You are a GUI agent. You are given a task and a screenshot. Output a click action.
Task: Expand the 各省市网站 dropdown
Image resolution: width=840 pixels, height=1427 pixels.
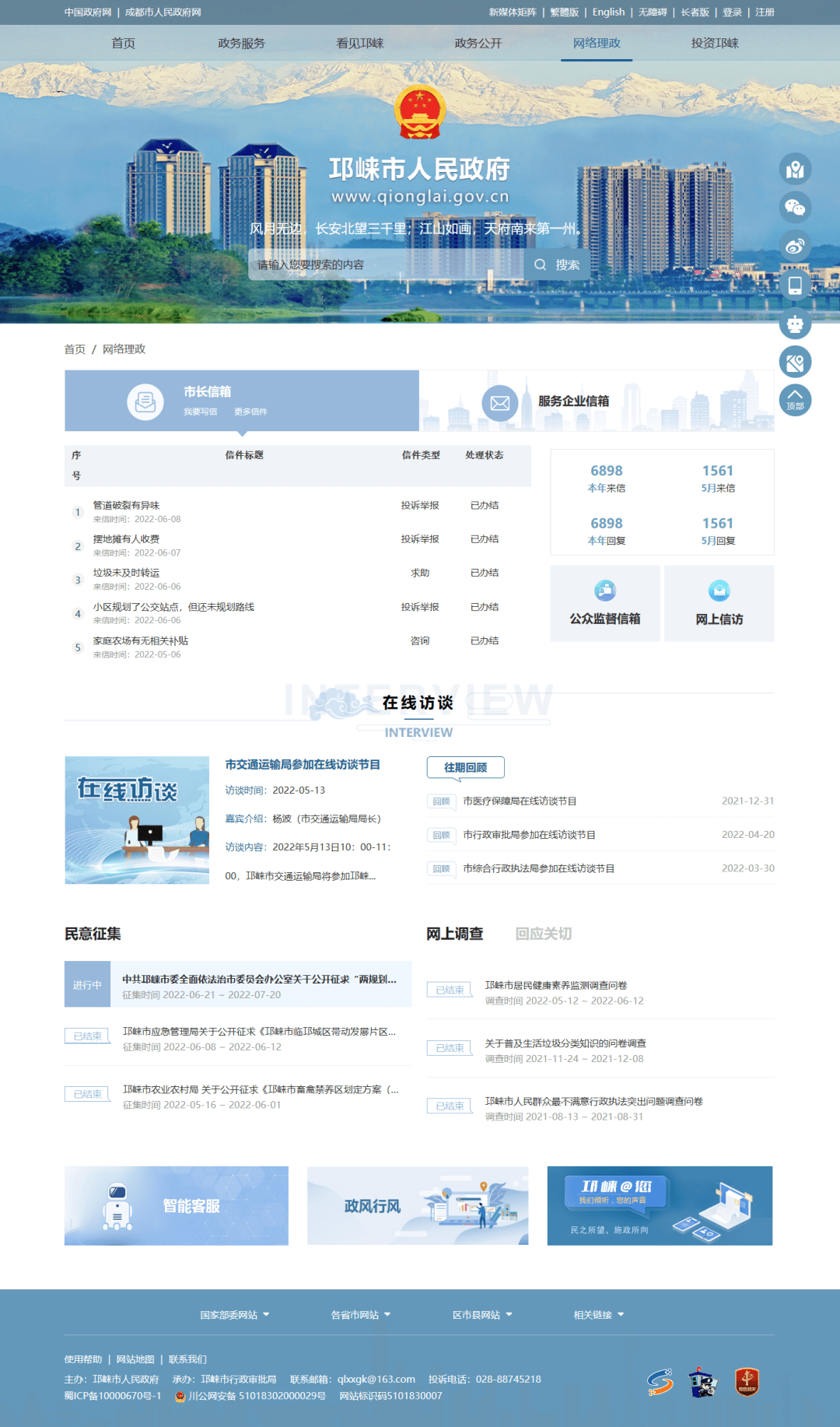(361, 1315)
